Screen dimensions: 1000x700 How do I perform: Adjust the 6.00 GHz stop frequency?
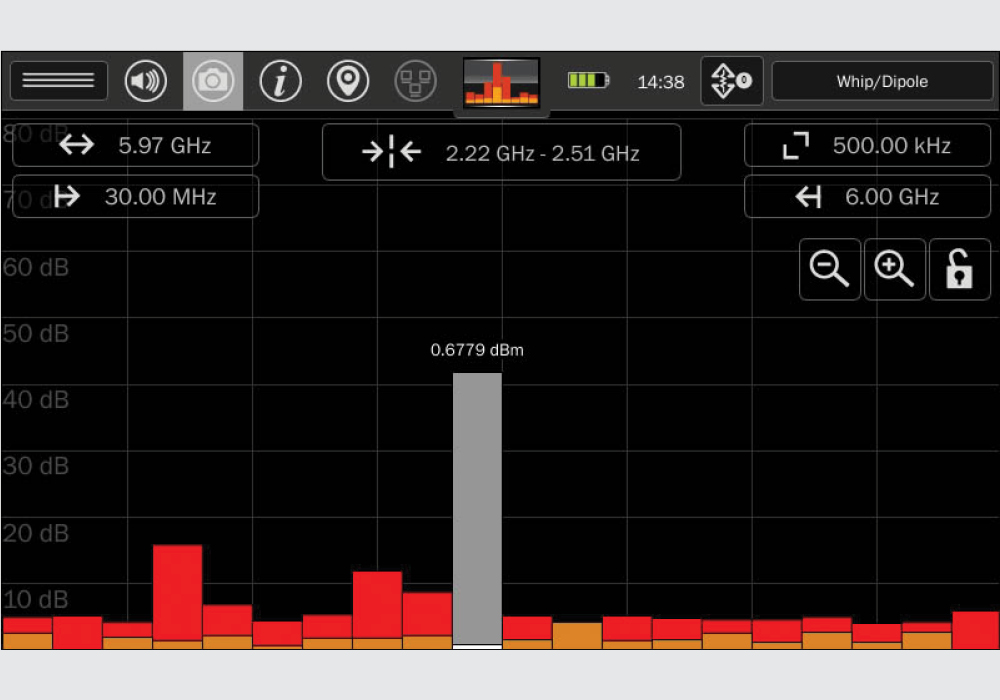tap(867, 197)
